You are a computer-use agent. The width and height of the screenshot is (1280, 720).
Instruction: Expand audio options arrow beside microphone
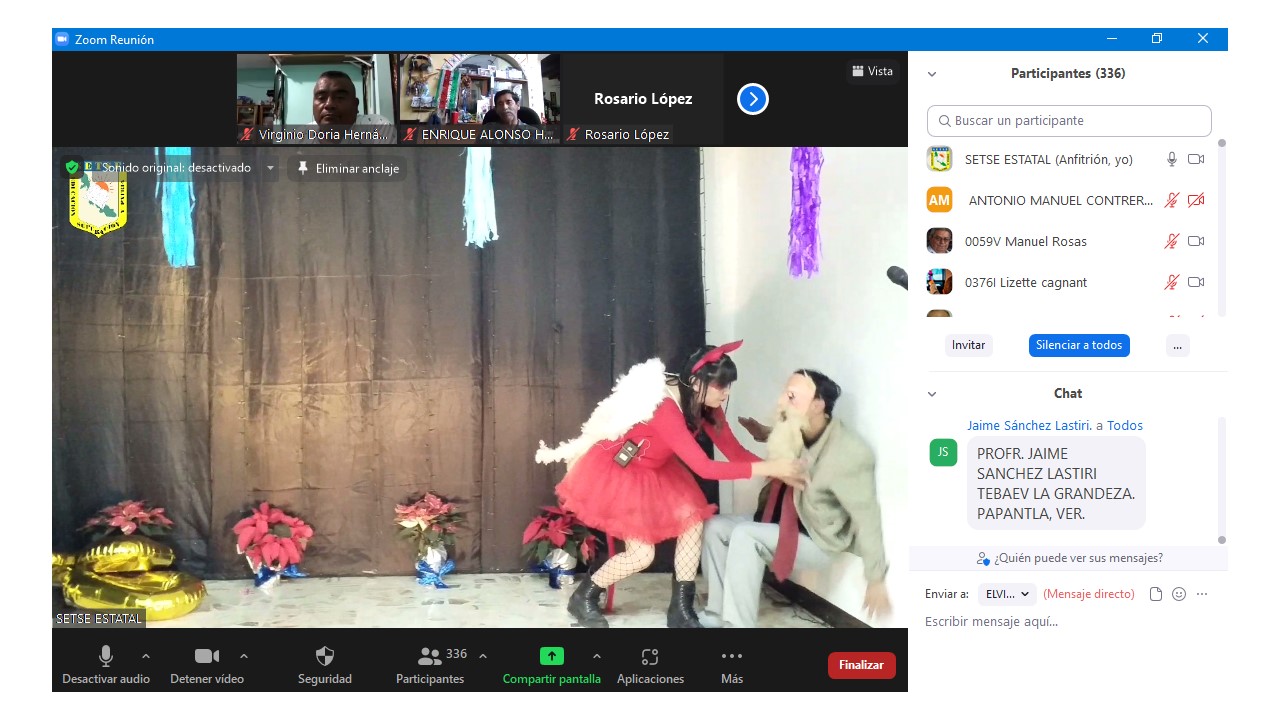pyautogui.click(x=146, y=657)
